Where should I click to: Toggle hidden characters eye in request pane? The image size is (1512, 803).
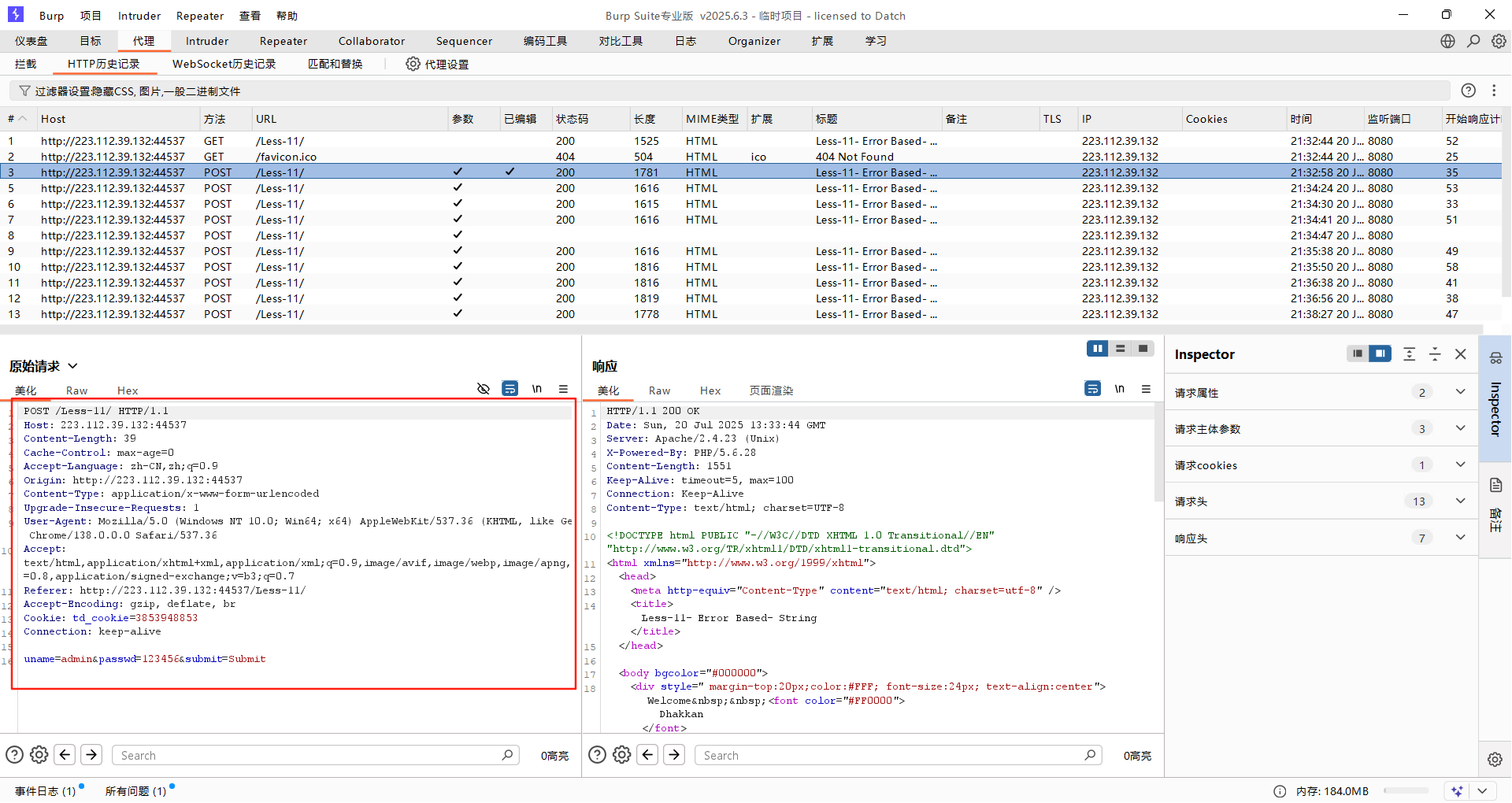coord(484,389)
